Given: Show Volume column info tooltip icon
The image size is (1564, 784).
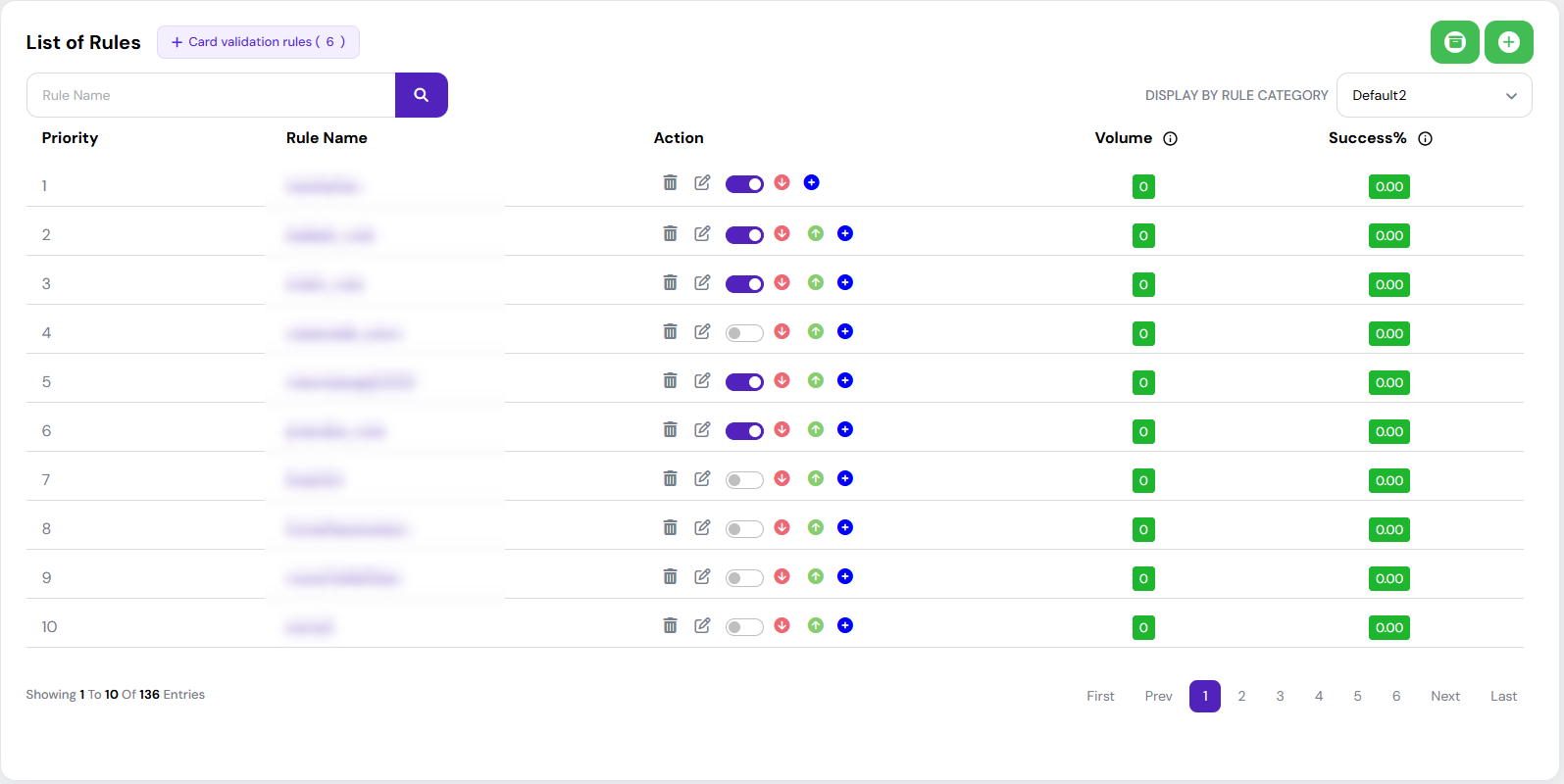Looking at the screenshot, I should pyautogui.click(x=1170, y=139).
